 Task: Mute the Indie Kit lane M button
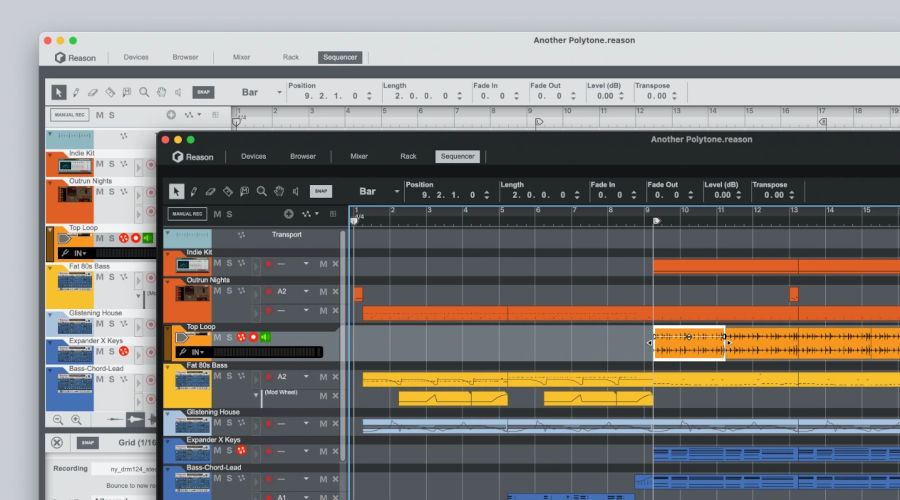click(323, 263)
